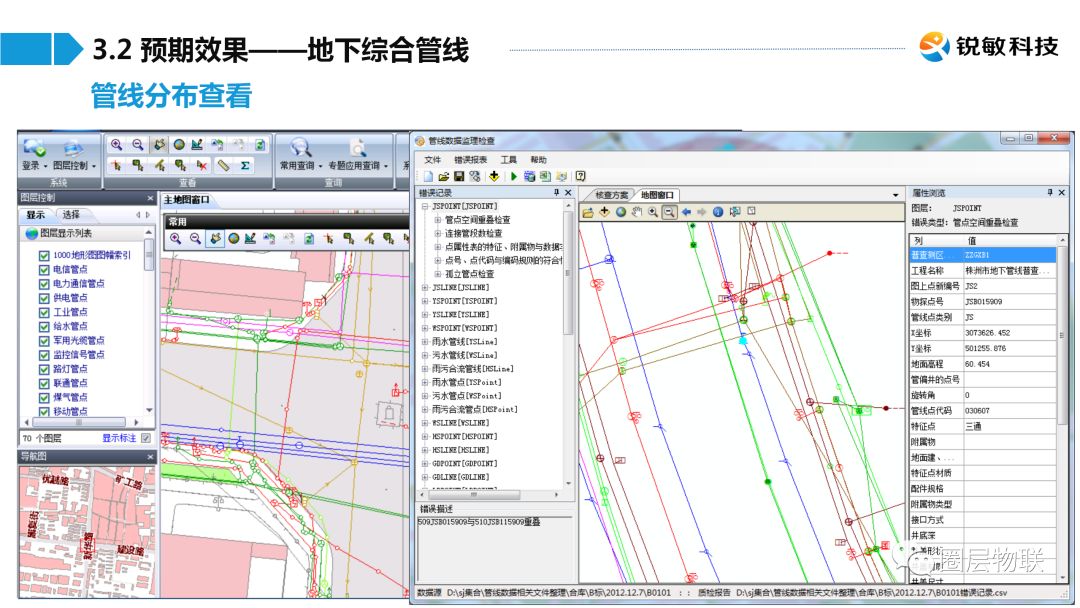Uncheck the 供电管点 layer checkbox
This screenshot has width=1080, height=608.
[x=44, y=298]
